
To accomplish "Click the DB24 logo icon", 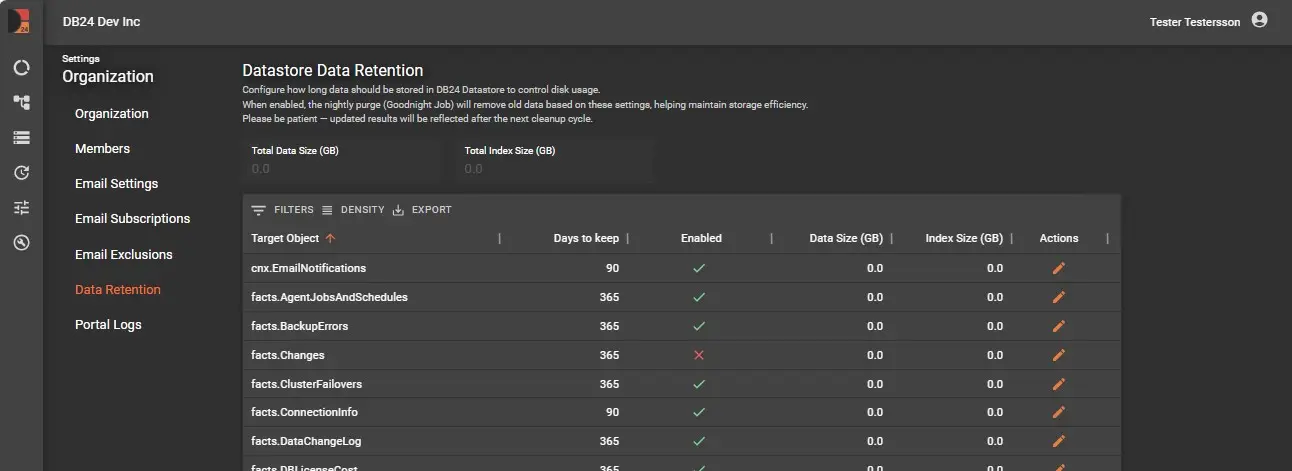I will pos(18,21).
